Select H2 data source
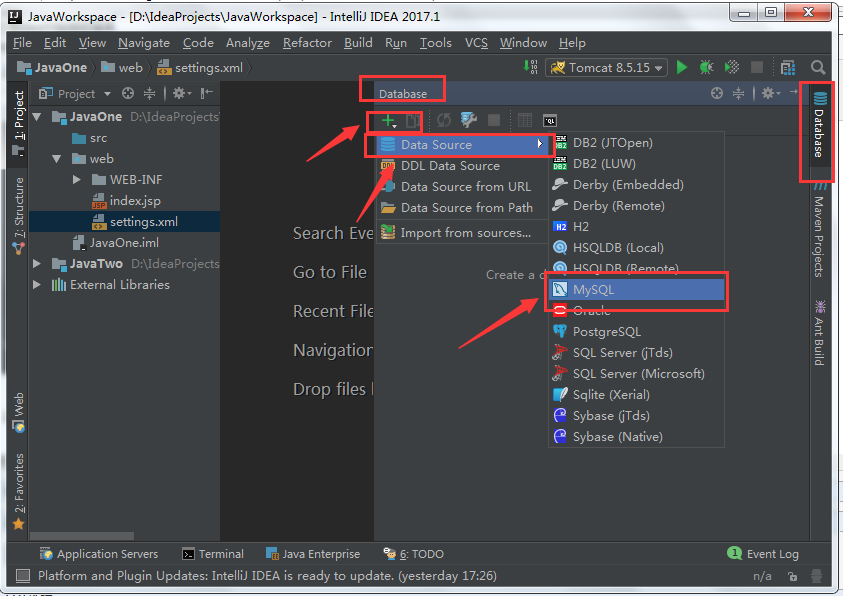This screenshot has height=596, width=843. click(x=637, y=227)
